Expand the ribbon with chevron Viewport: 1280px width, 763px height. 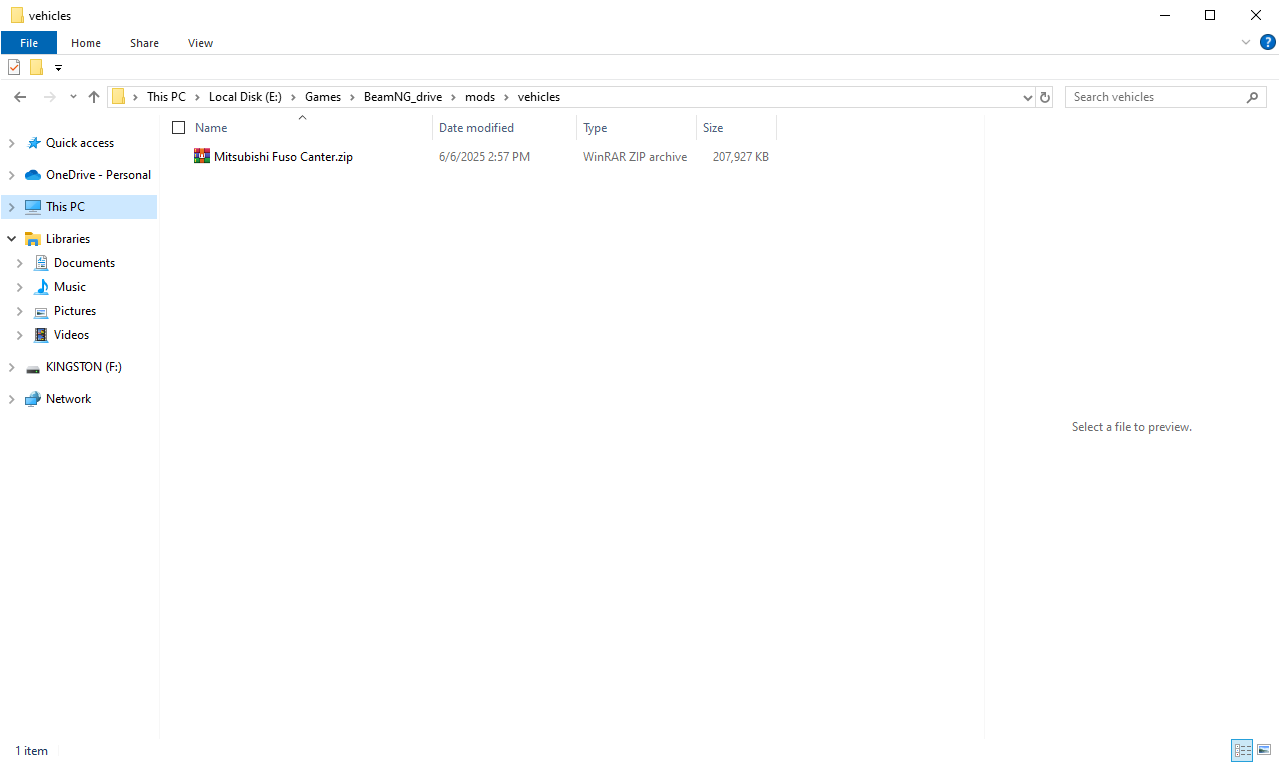coord(1246,42)
